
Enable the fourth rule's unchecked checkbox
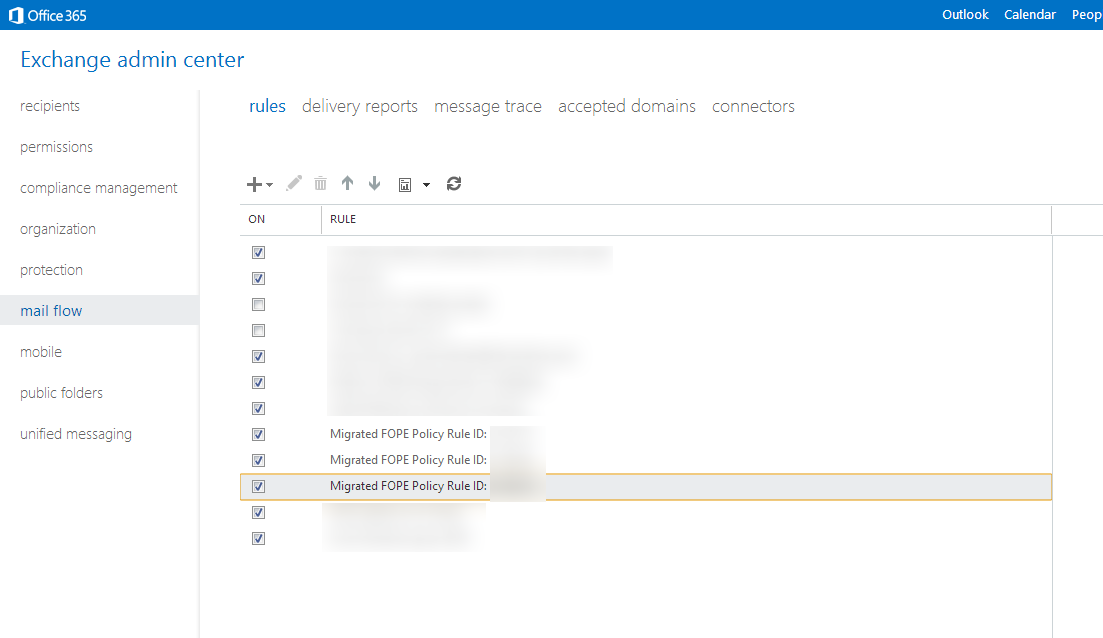coord(258,331)
